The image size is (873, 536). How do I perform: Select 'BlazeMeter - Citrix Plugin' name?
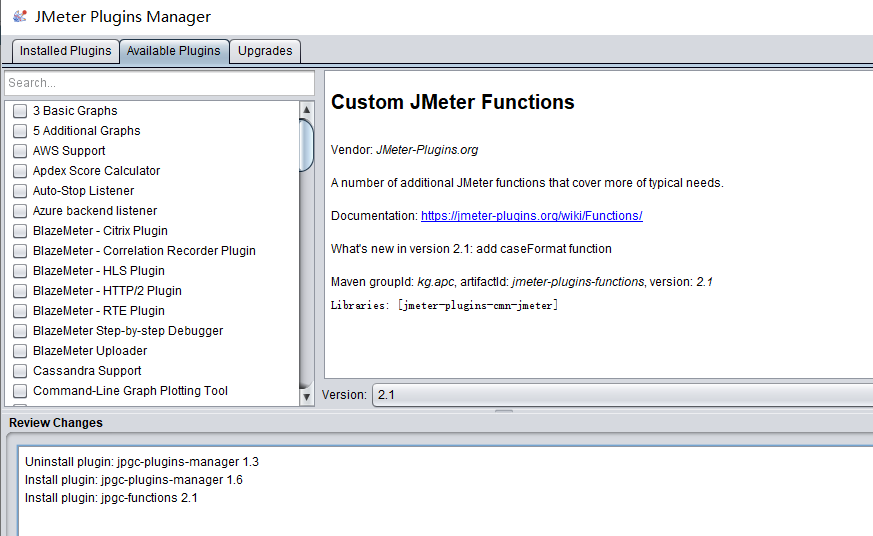pos(100,231)
